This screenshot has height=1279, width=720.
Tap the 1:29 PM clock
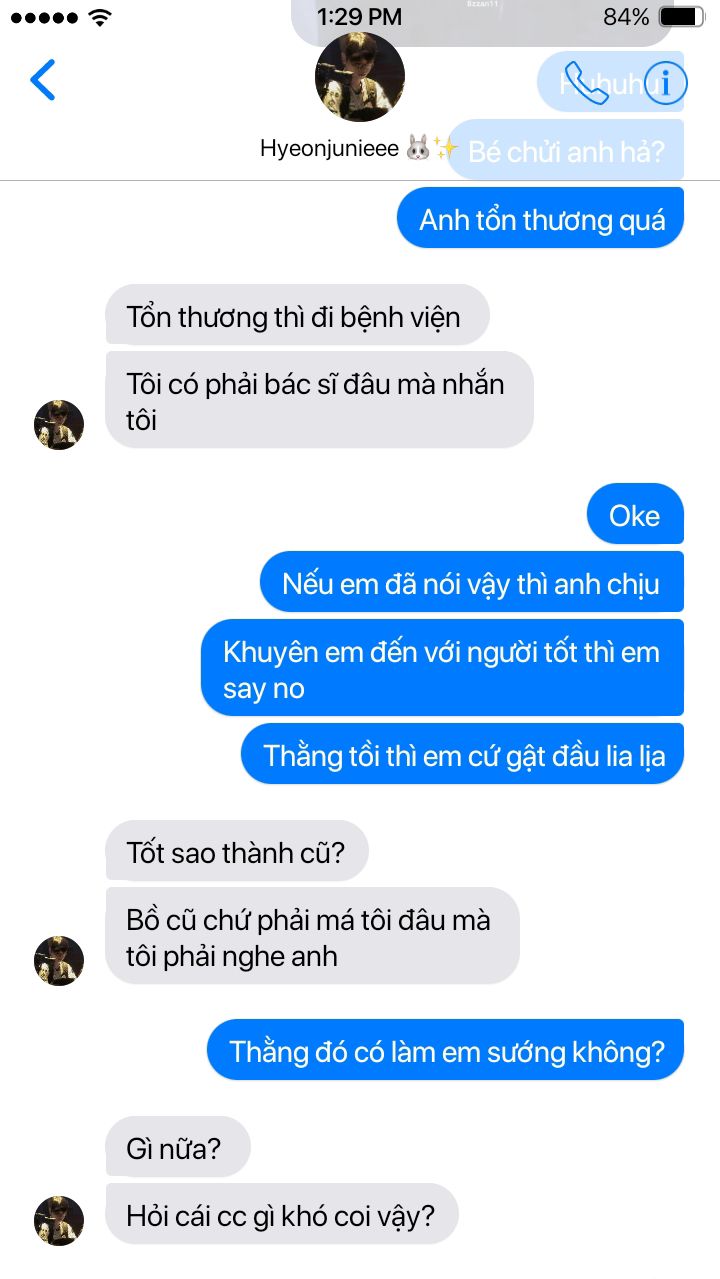pos(359,17)
